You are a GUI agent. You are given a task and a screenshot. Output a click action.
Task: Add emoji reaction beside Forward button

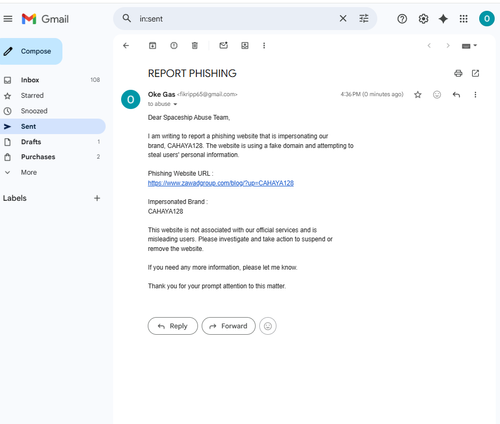coord(268,326)
